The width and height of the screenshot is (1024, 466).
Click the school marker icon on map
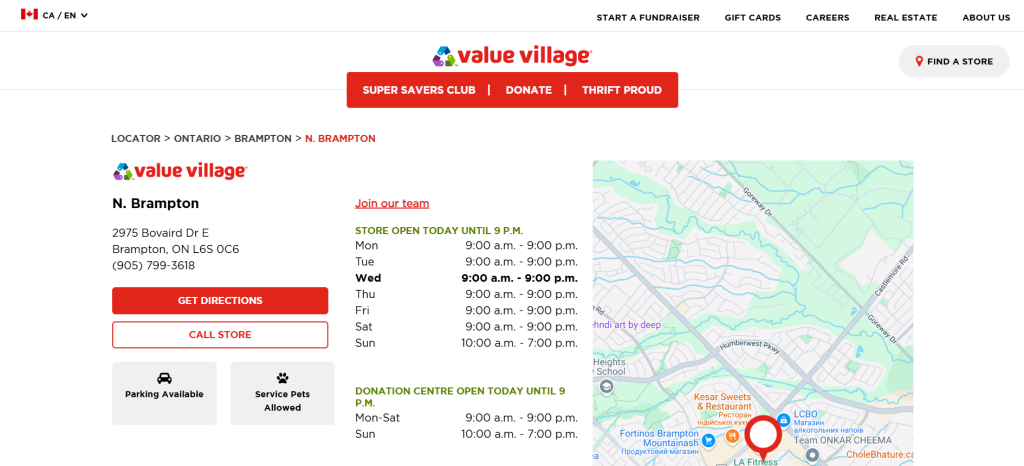click(x=607, y=387)
